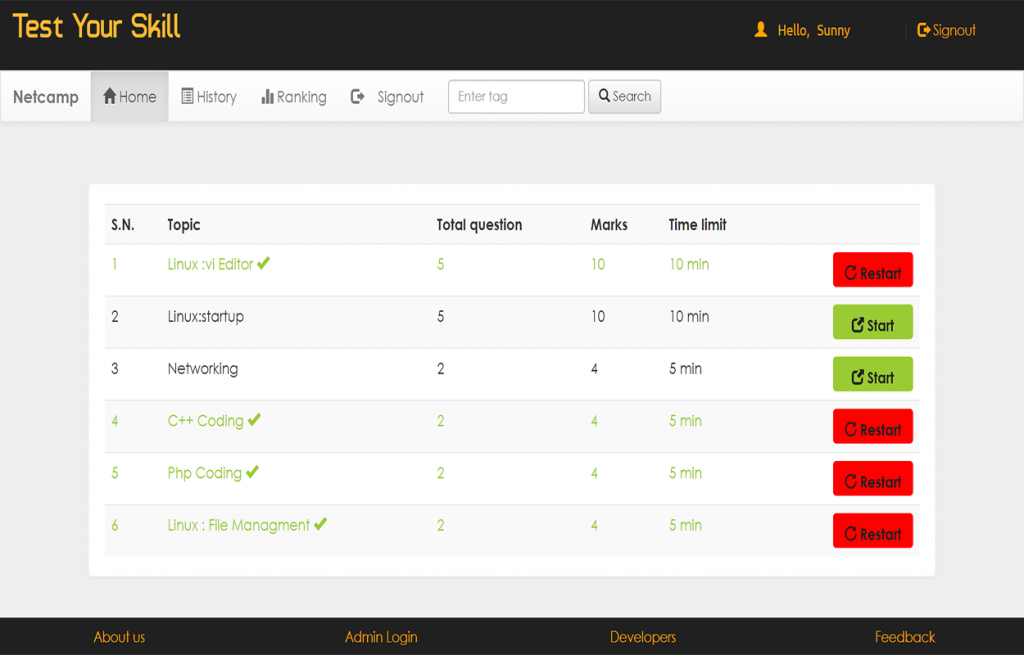Start the Networking quiz
This screenshot has height=655, width=1024.
click(x=872, y=374)
